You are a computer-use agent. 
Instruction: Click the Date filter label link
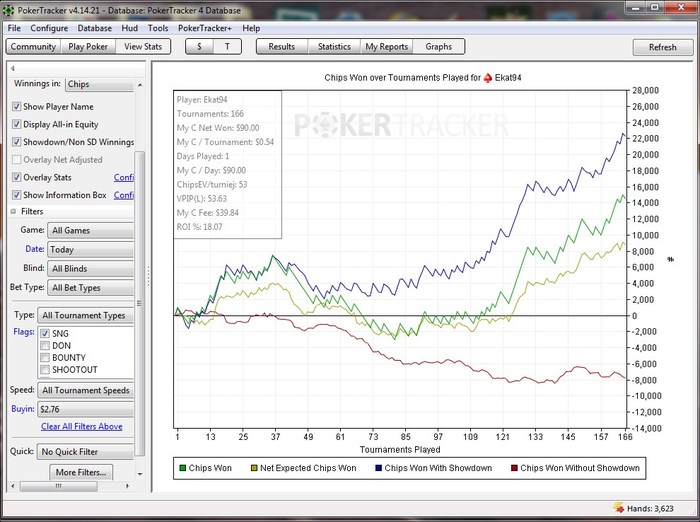pos(34,249)
